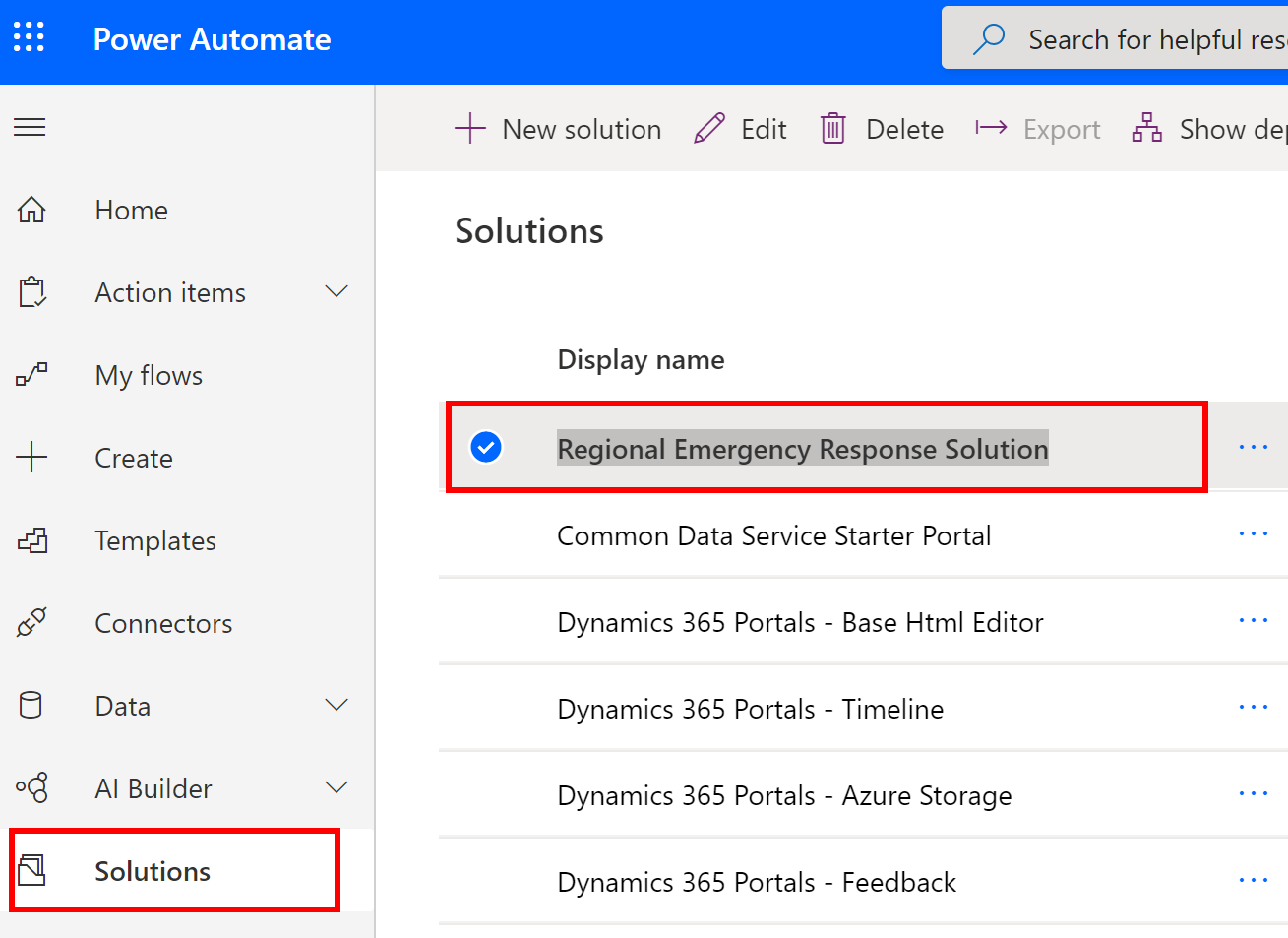Open the Solutions navigation item
Viewport: 1288px width, 938px height.
click(x=153, y=871)
